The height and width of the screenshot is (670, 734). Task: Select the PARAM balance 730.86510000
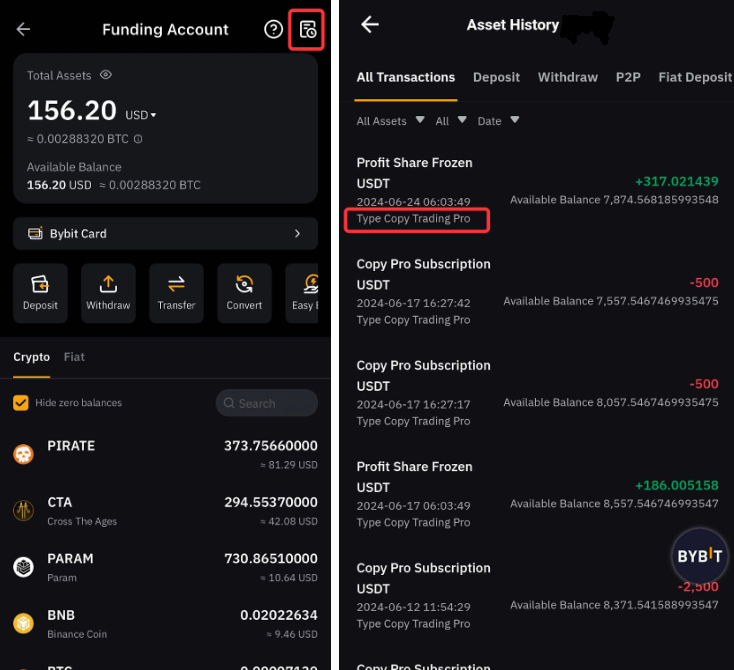271,559
